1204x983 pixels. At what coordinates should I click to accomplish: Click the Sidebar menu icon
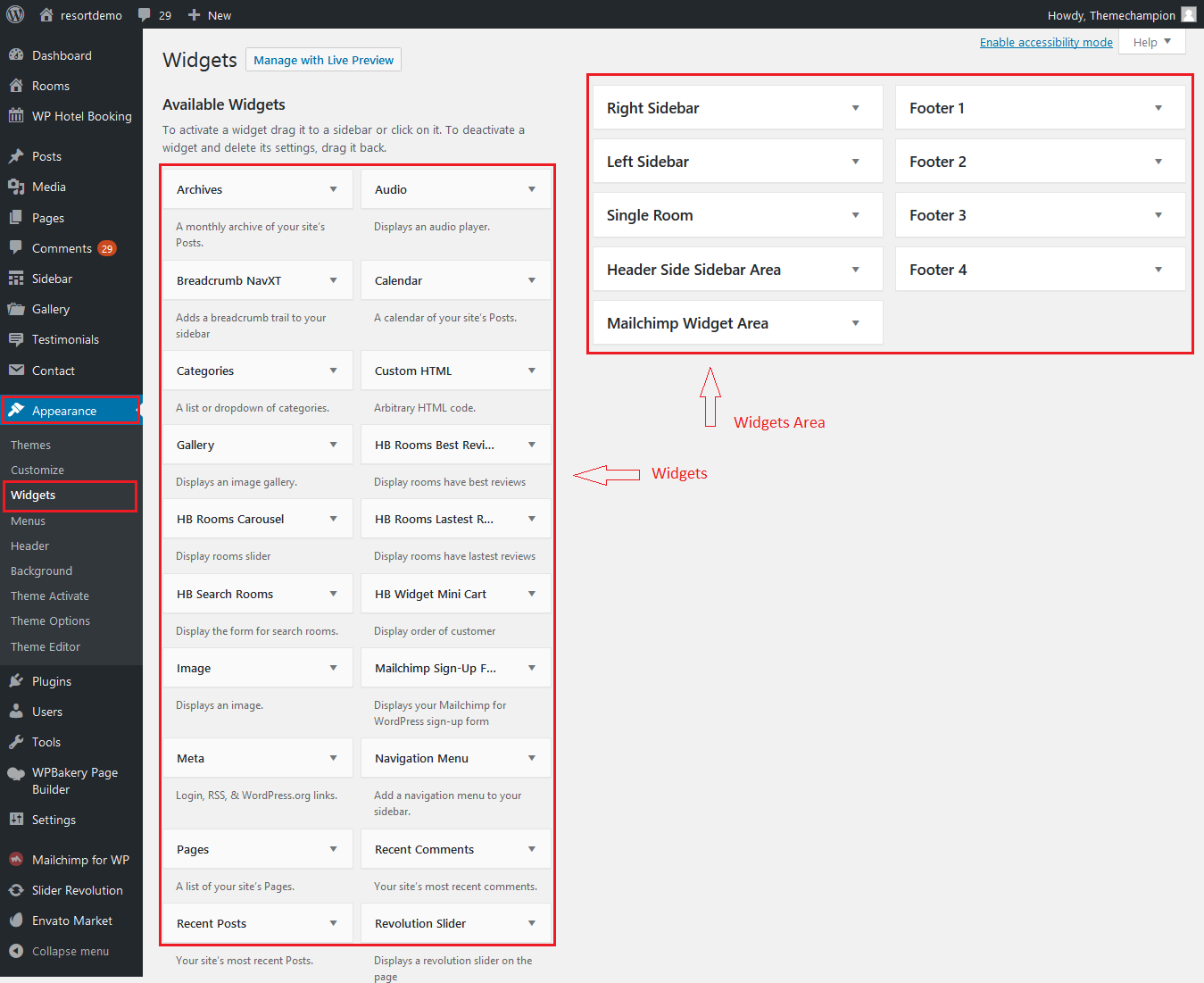[x=16, y=279]
